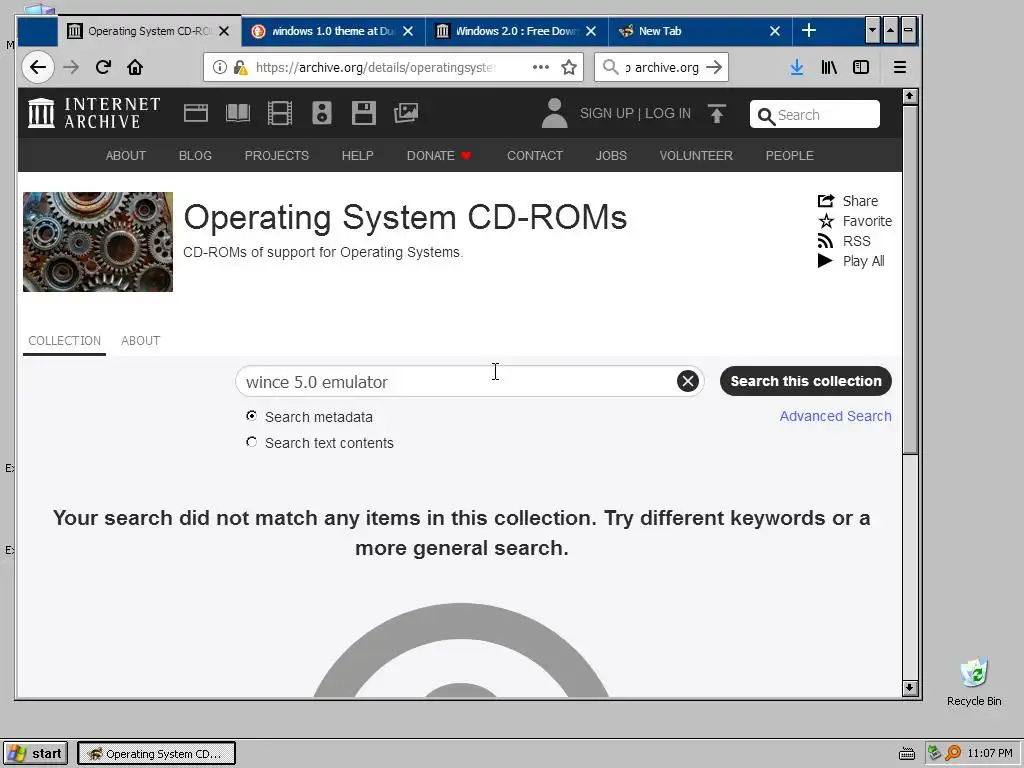The width and height of the screenshot is (1024, 768).
Task: Click the Internet Archive top Search box
Action: [815, 114]
